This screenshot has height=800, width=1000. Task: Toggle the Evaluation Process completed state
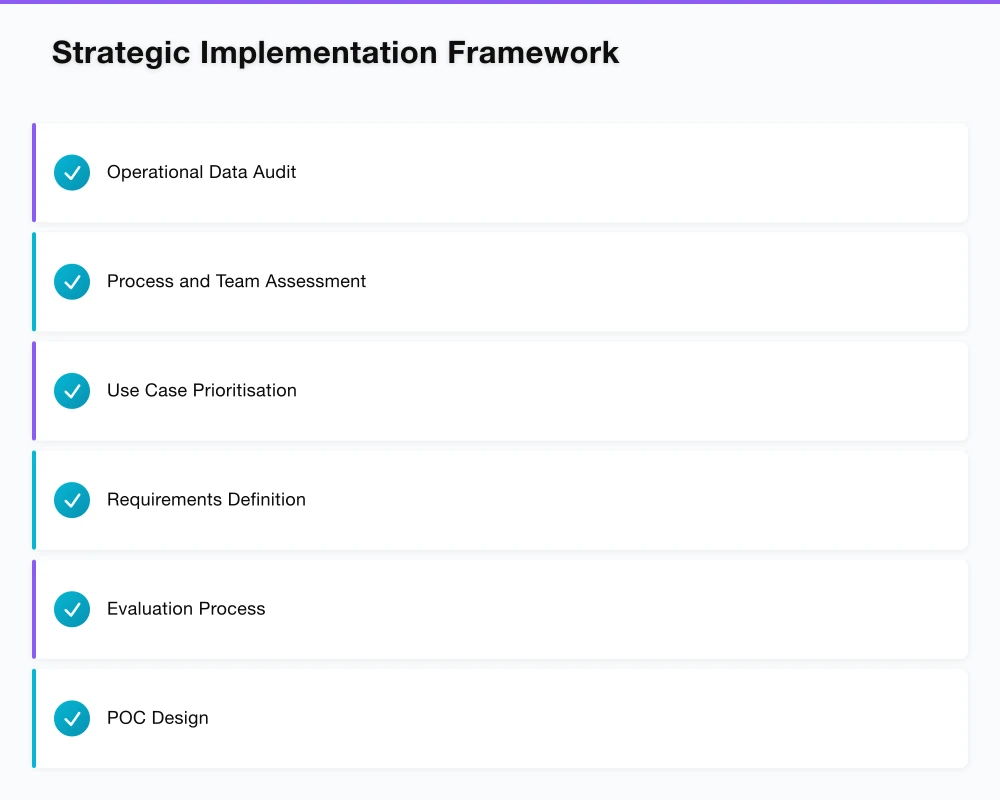click(x=71, y=608)
